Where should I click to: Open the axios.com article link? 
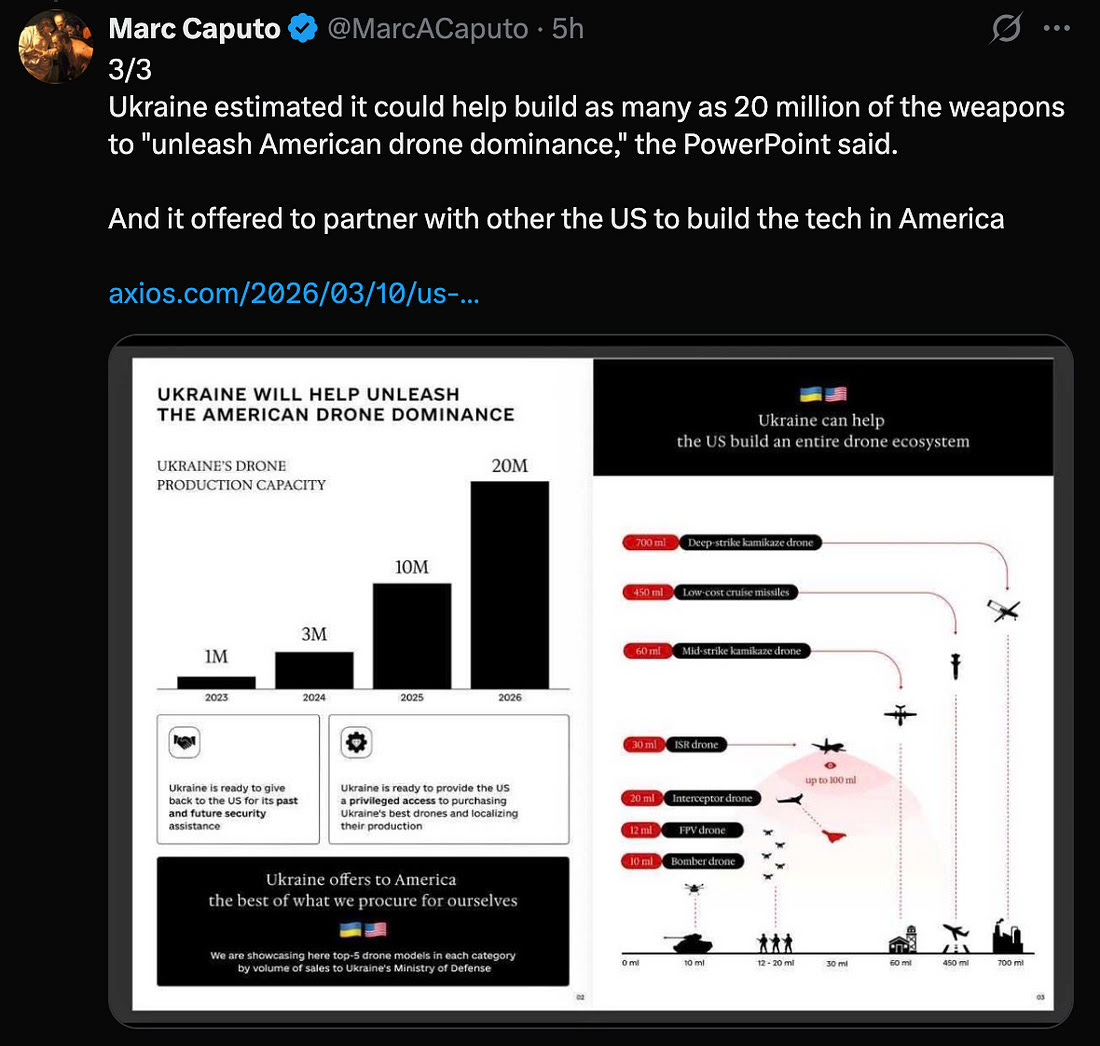[x=294, y=295]
